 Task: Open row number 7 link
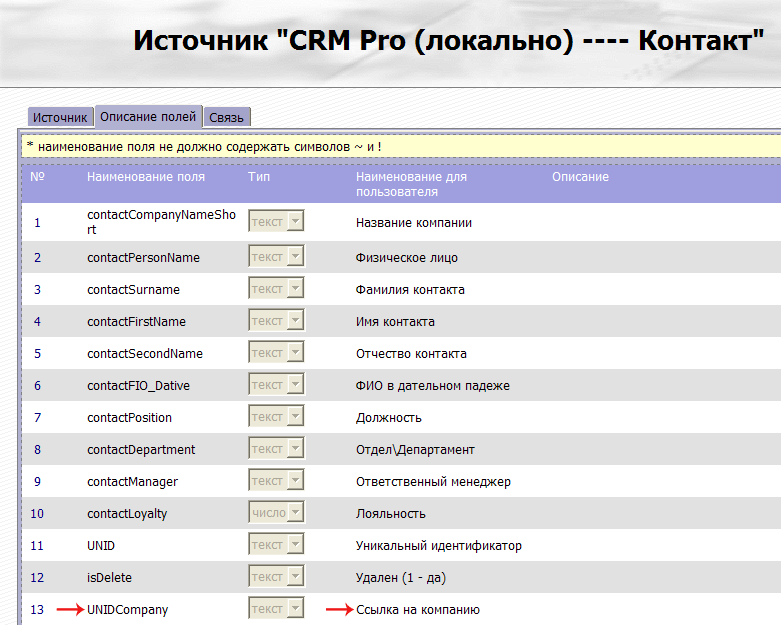[x=37, y=417]
